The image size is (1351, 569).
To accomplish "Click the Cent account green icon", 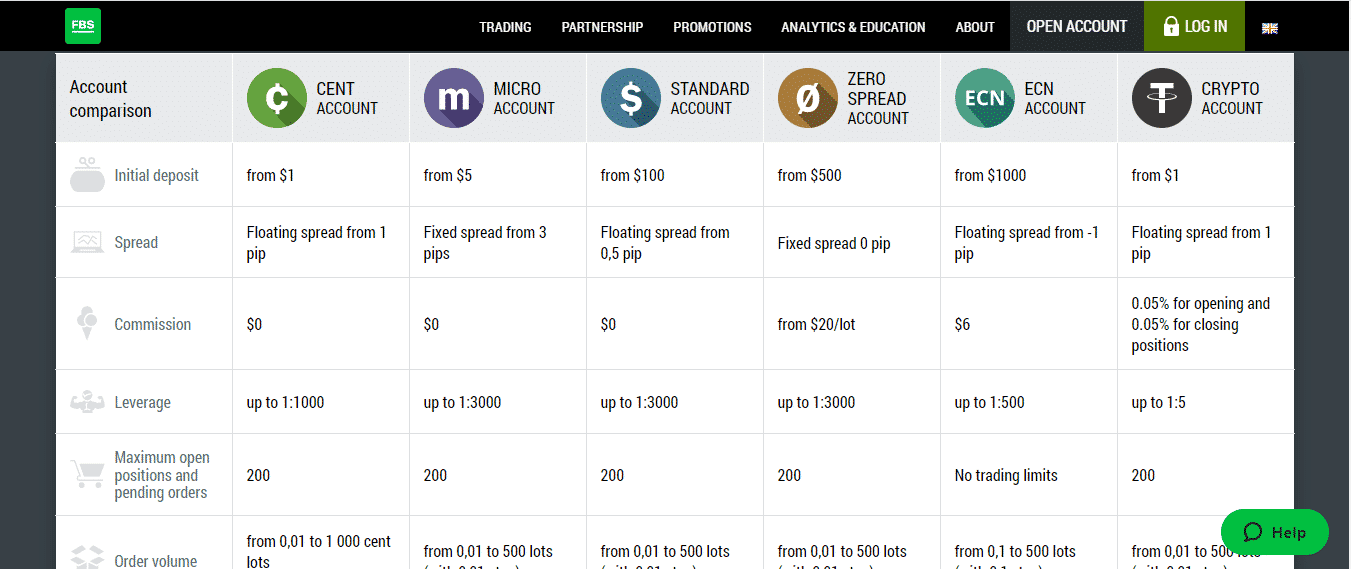I will click(x=277, y=98).
